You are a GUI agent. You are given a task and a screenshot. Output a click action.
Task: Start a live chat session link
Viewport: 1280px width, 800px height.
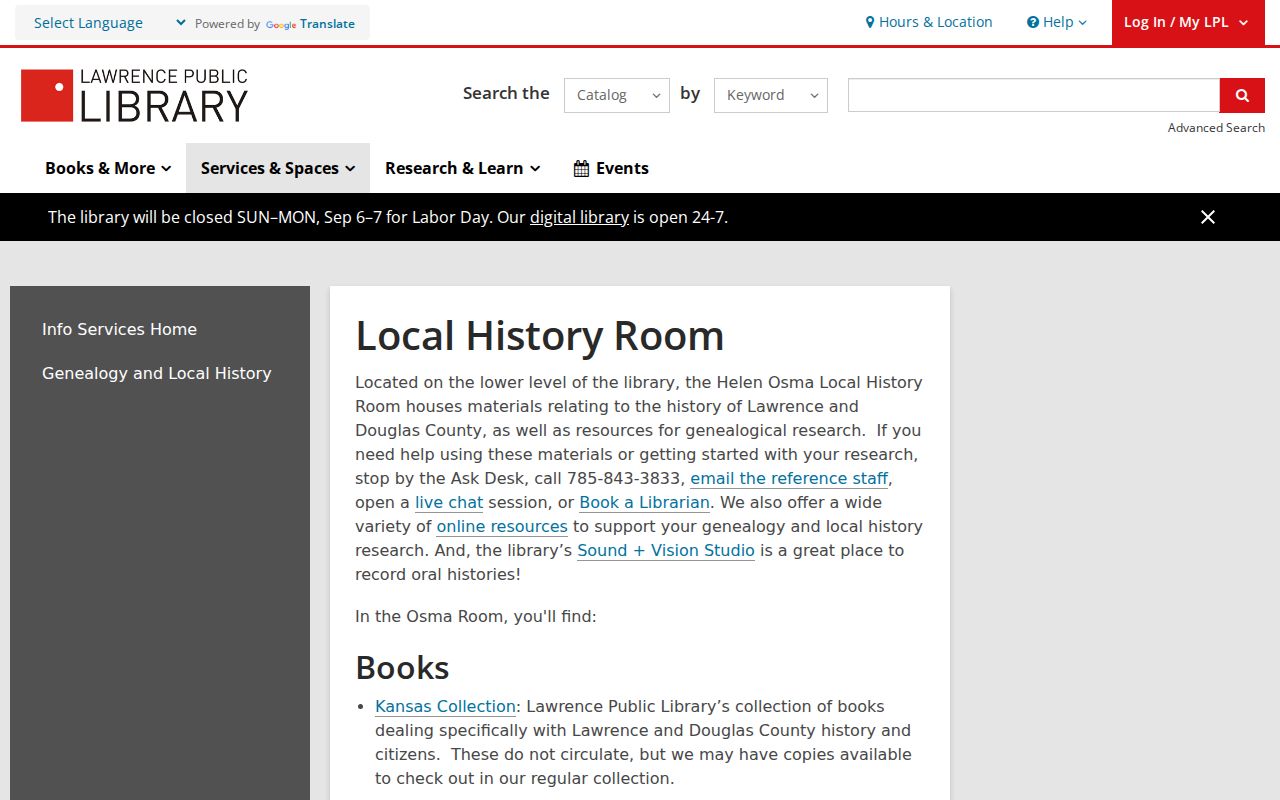click(449, 502)
